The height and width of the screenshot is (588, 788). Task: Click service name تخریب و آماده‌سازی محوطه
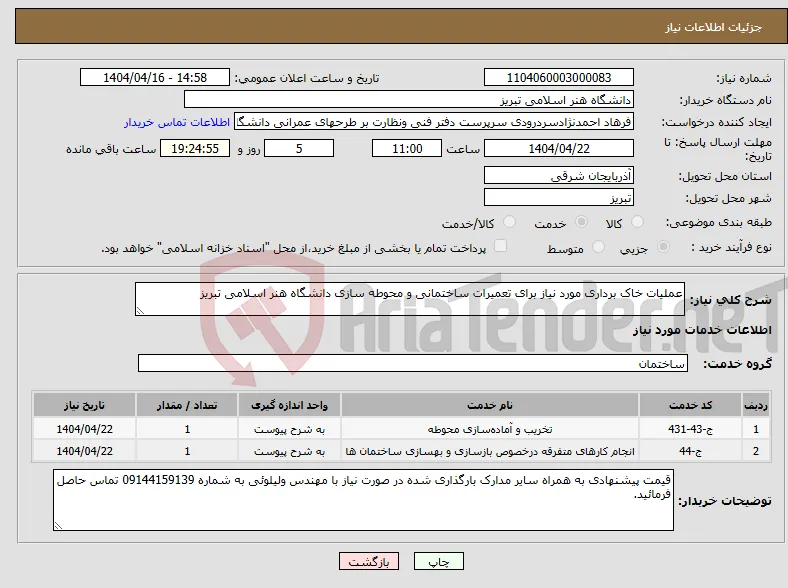(490, 429)
